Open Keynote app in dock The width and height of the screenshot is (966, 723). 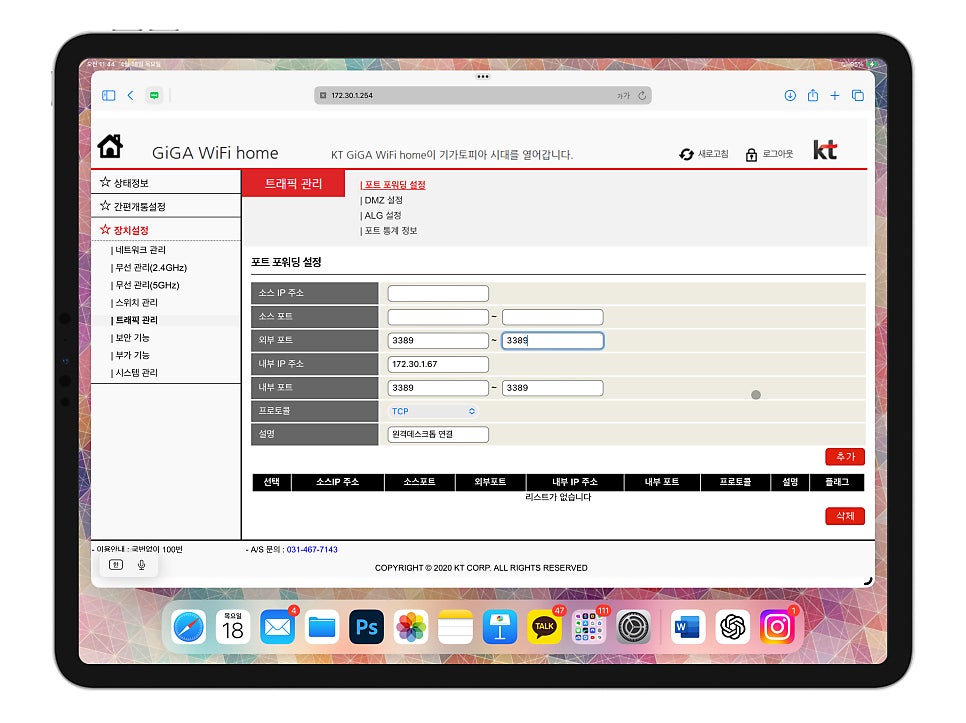click(500, 628)
